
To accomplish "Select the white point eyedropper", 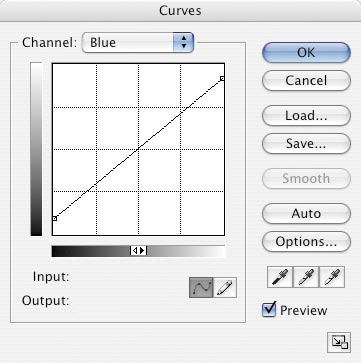I will coord(332,277).
